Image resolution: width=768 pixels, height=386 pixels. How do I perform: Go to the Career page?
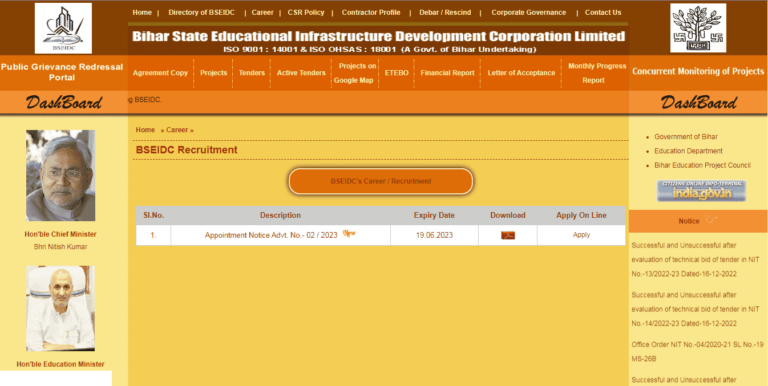click(263, 13)
